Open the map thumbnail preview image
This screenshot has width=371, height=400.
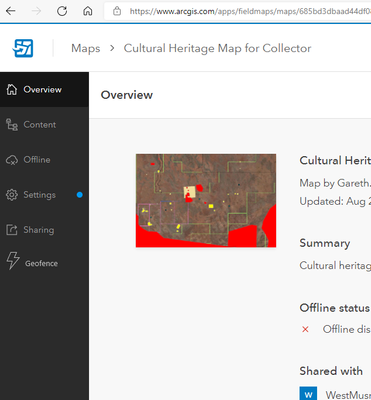click(206, 200)
